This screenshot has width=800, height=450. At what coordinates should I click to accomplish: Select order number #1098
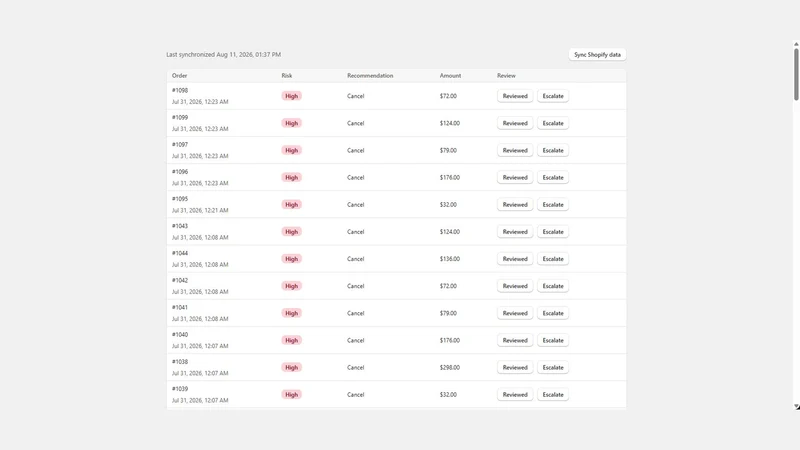pos(180,90)
